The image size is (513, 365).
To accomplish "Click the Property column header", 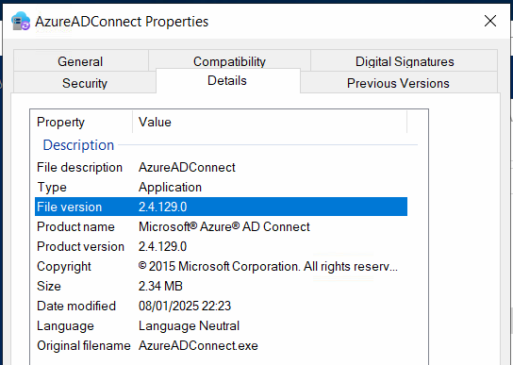I will click(x=81, y=122).
